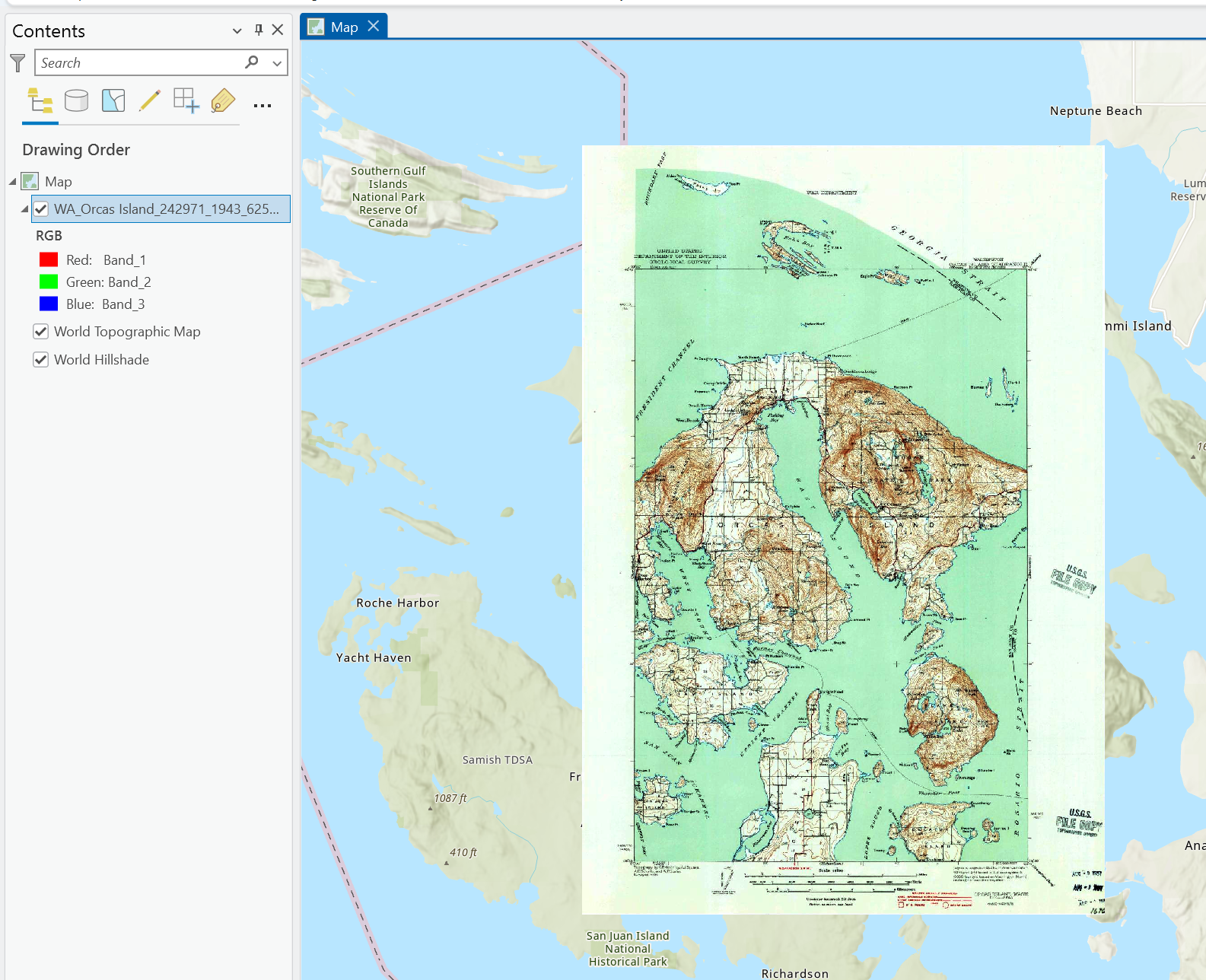Open the List By Editing pencil view

click(150, 100)
